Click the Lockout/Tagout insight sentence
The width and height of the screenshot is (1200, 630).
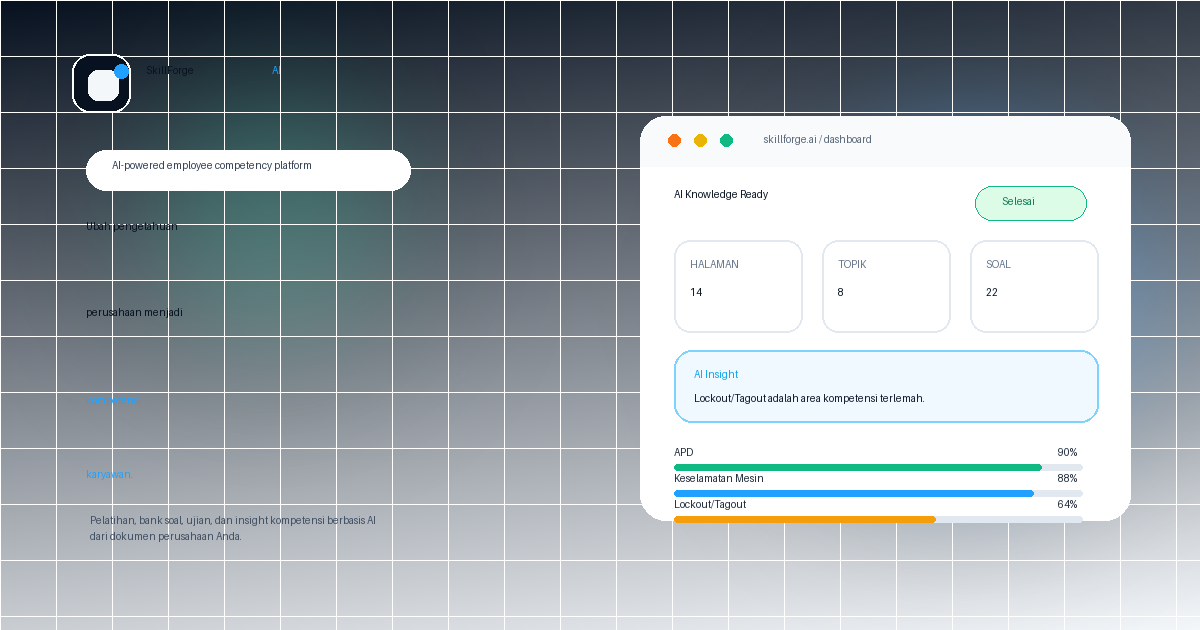tap(809, 398)
